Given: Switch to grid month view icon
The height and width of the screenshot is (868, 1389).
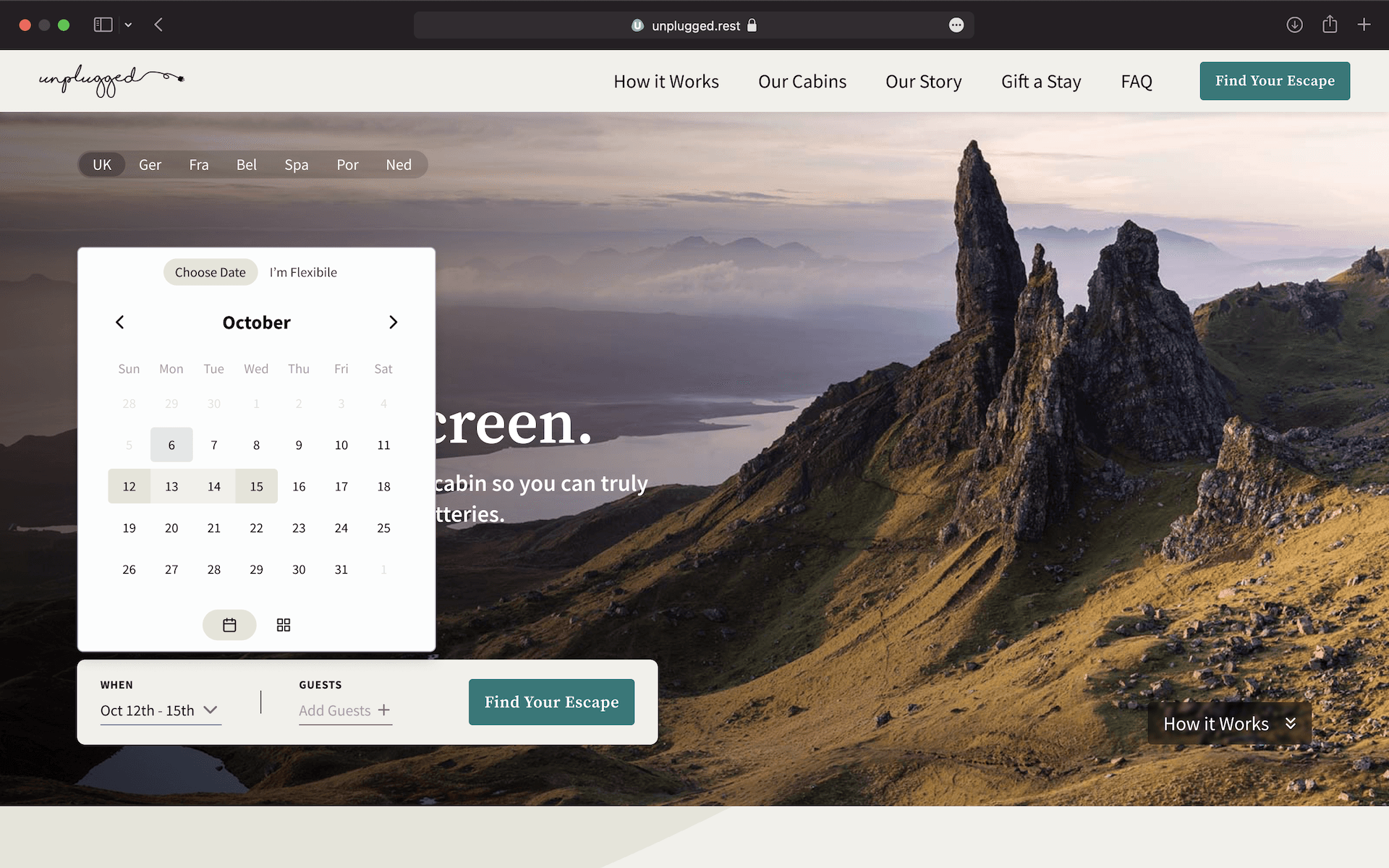Looking at the screenshot, I should point(284,625).
